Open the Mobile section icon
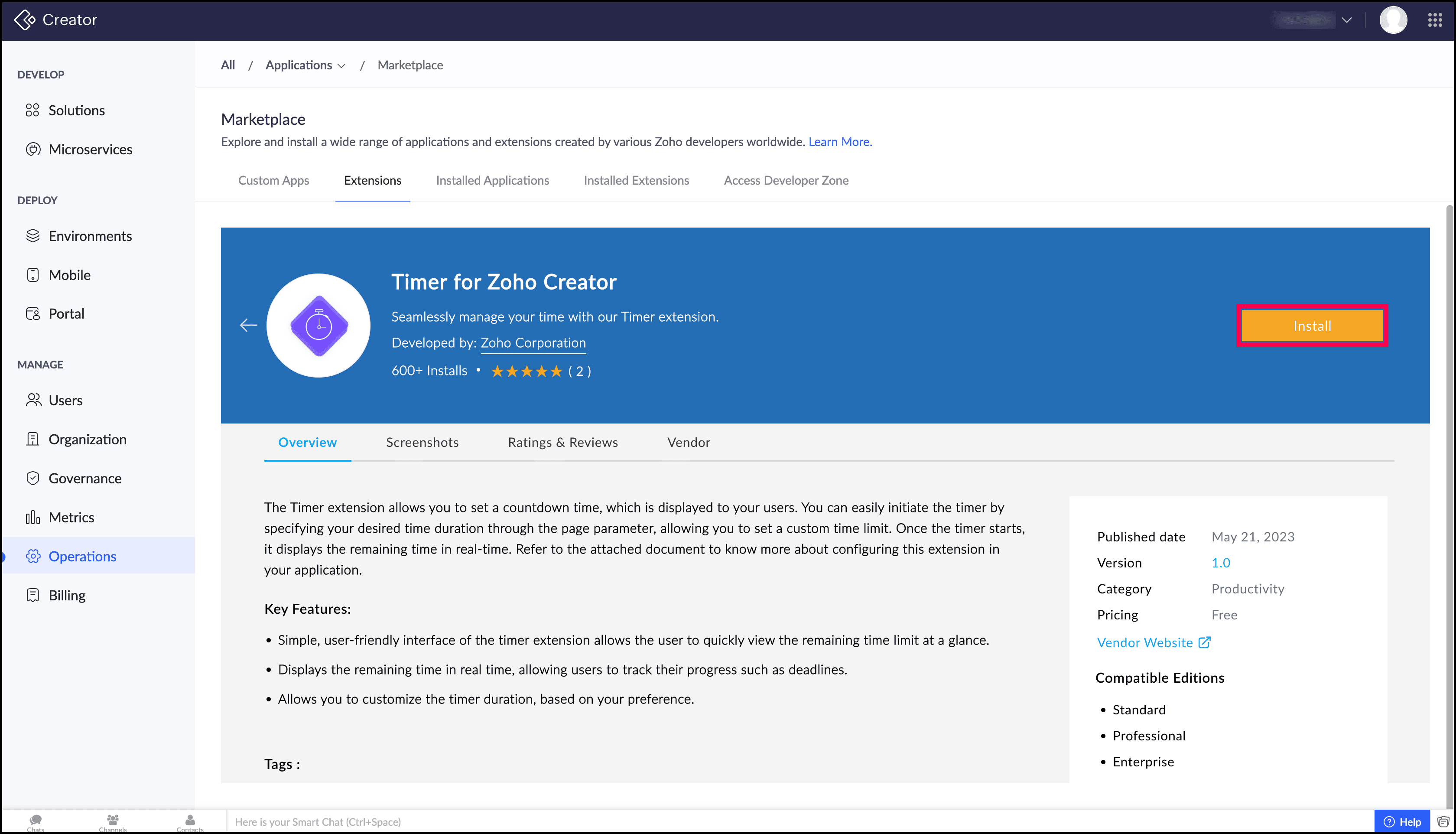 (32, 275)
